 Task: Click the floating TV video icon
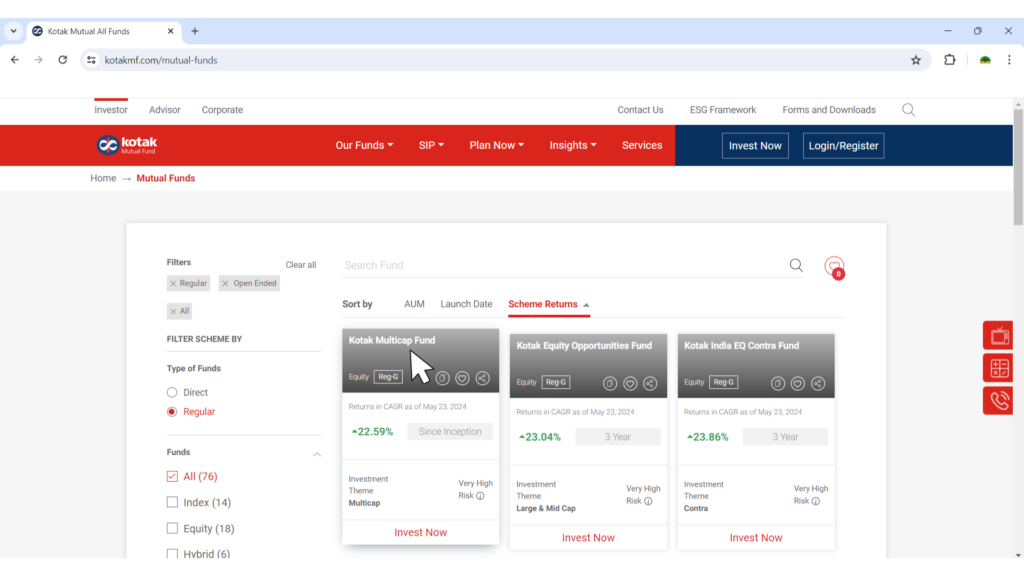[x=999, y=336]
